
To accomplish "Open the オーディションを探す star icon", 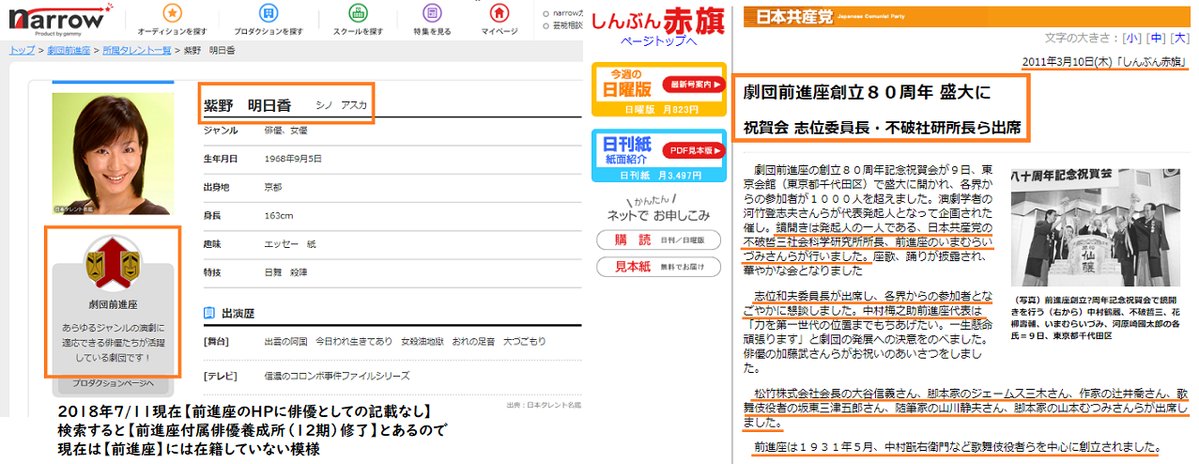I will point(172,13).
